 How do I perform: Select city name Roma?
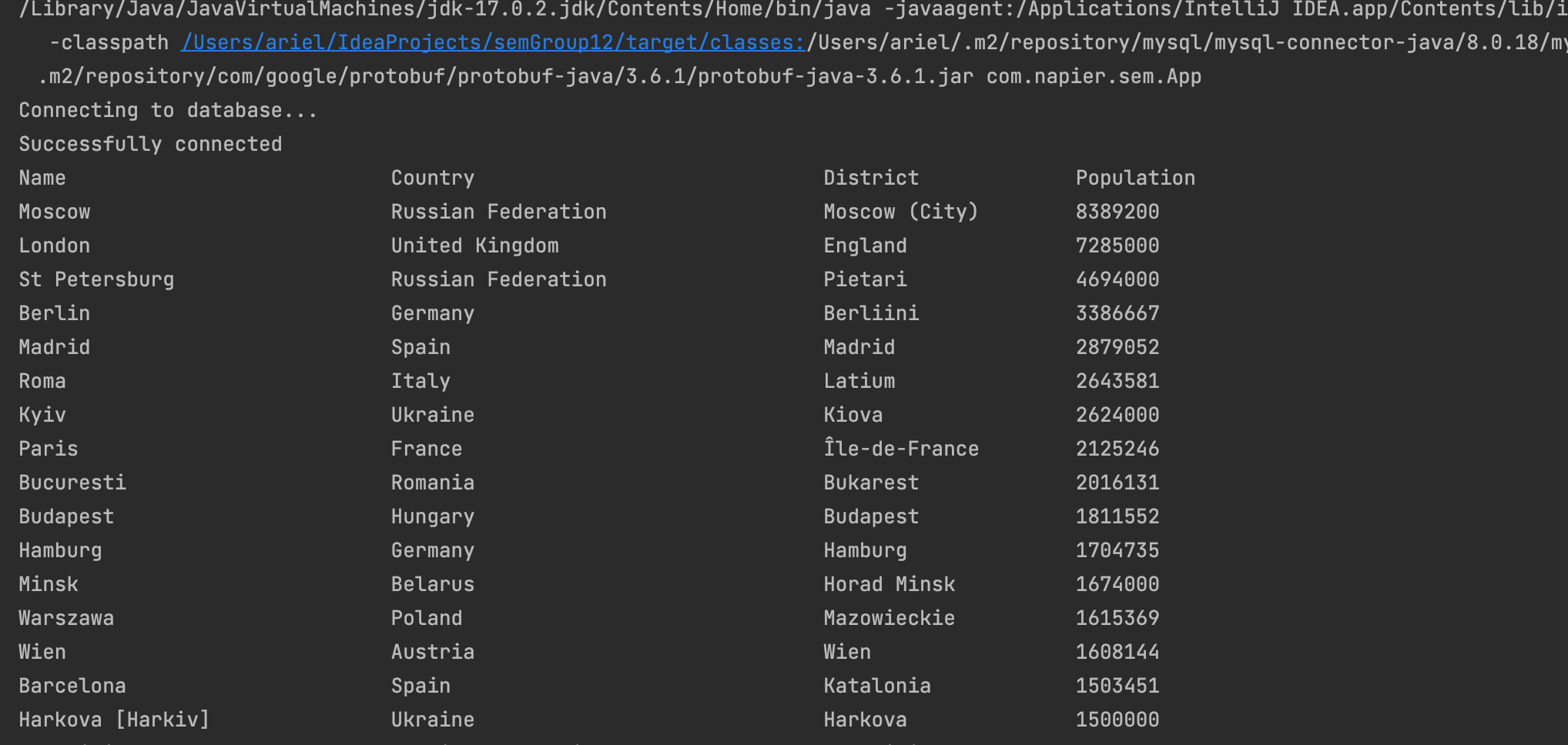click(x=42, y=381)
